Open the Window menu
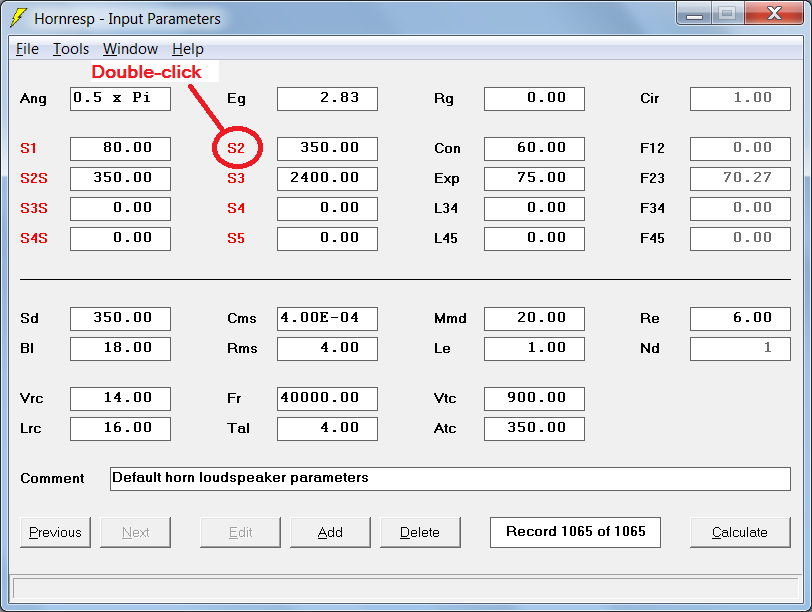 tap(130, 49)
